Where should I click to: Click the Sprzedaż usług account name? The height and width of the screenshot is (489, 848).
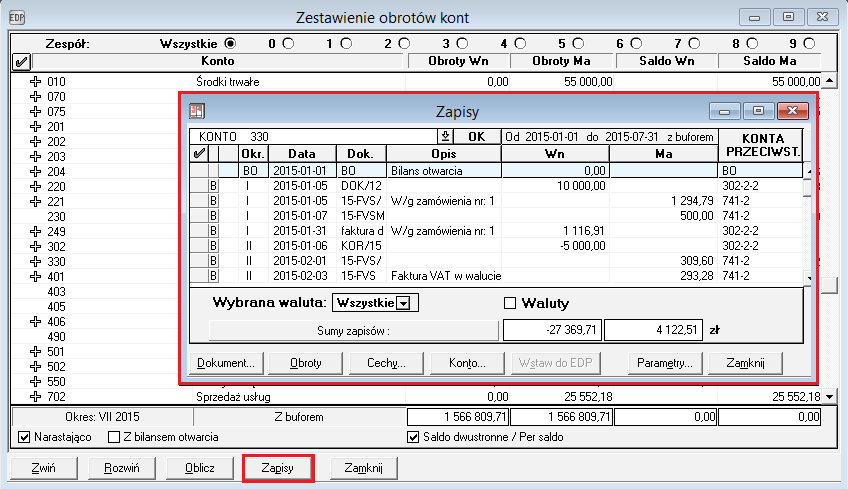[x=233, y=397]
